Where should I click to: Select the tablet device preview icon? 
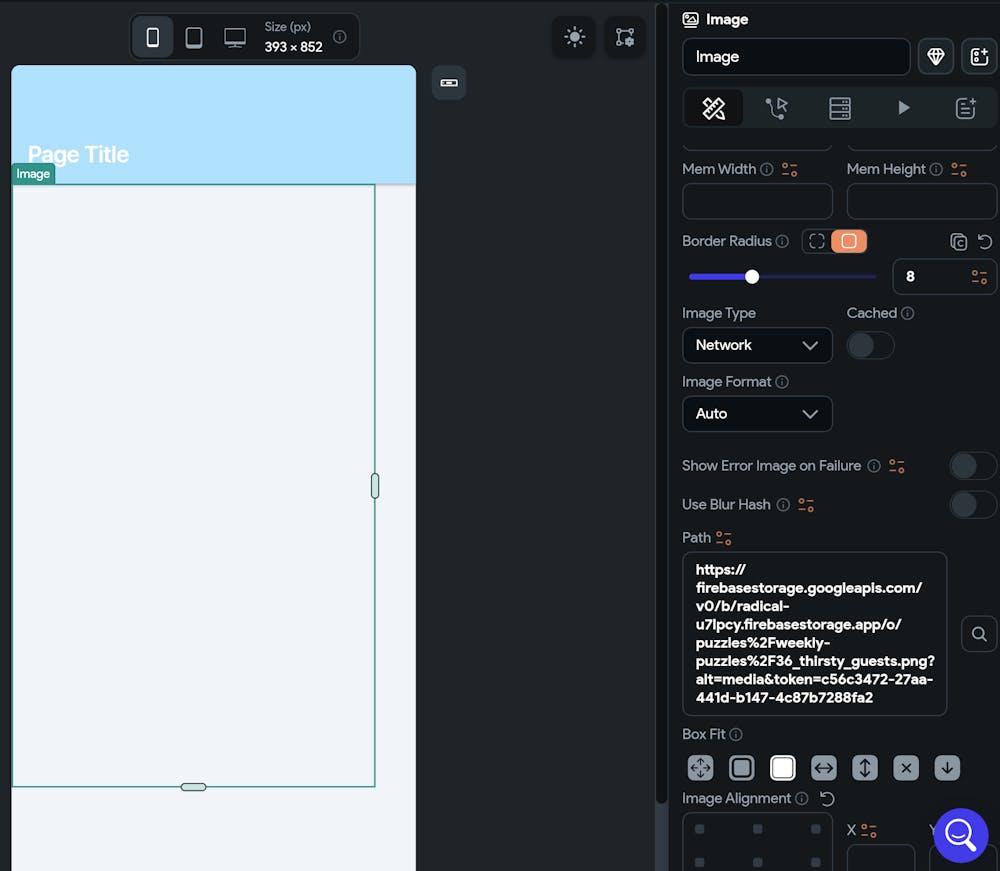click(194, 37)
